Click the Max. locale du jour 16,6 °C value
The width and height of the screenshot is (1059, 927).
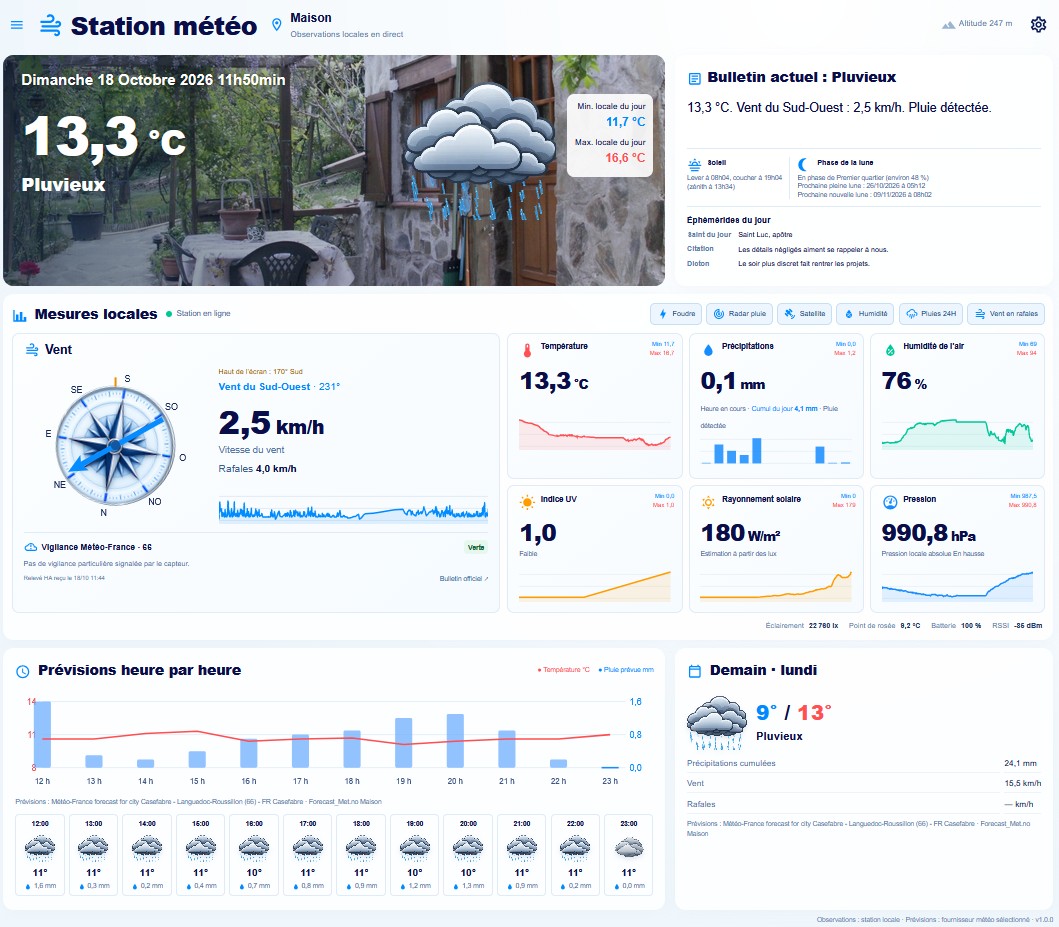[x=625, y=157]
